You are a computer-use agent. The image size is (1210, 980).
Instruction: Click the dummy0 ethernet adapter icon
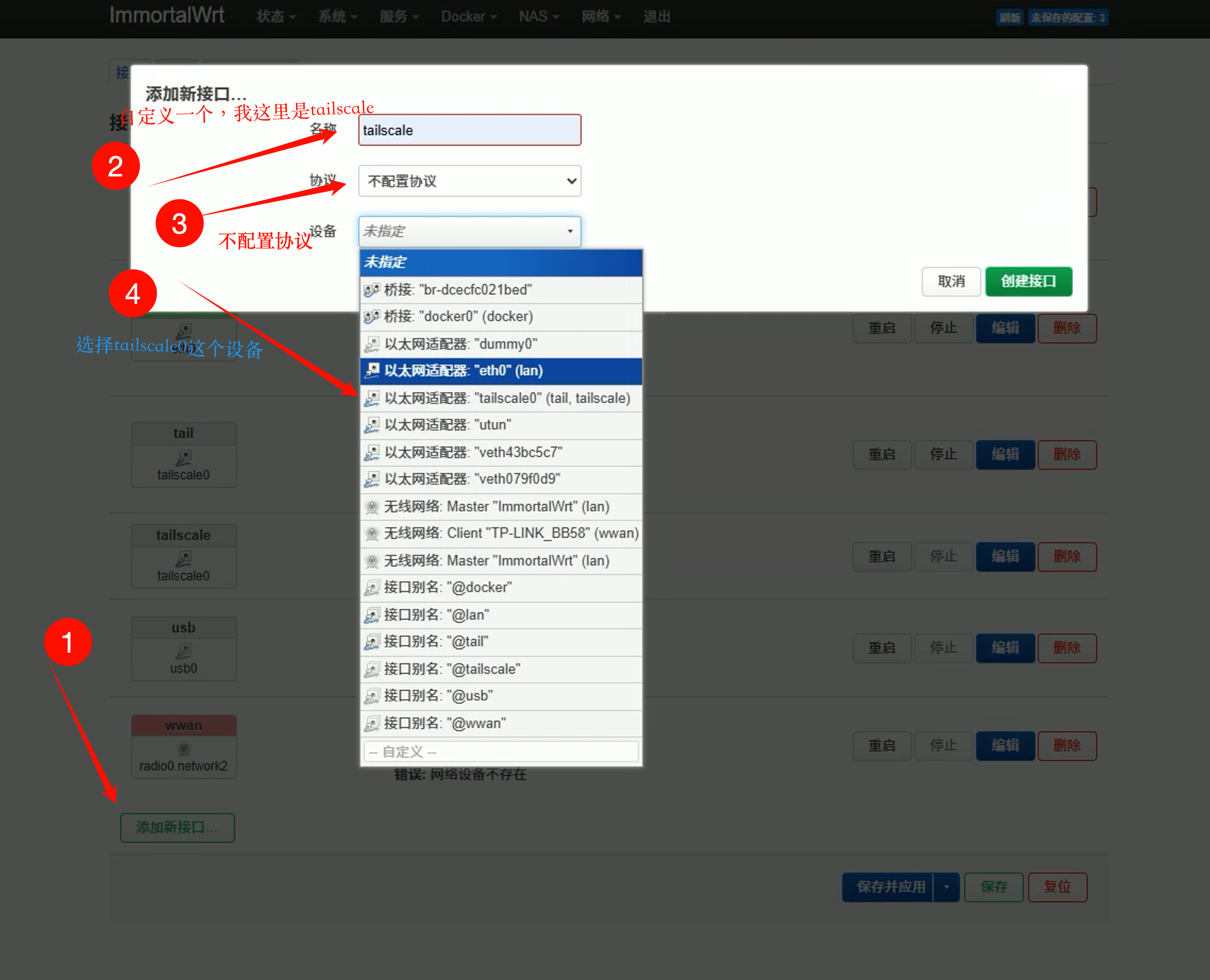click(x=371, y=344)
